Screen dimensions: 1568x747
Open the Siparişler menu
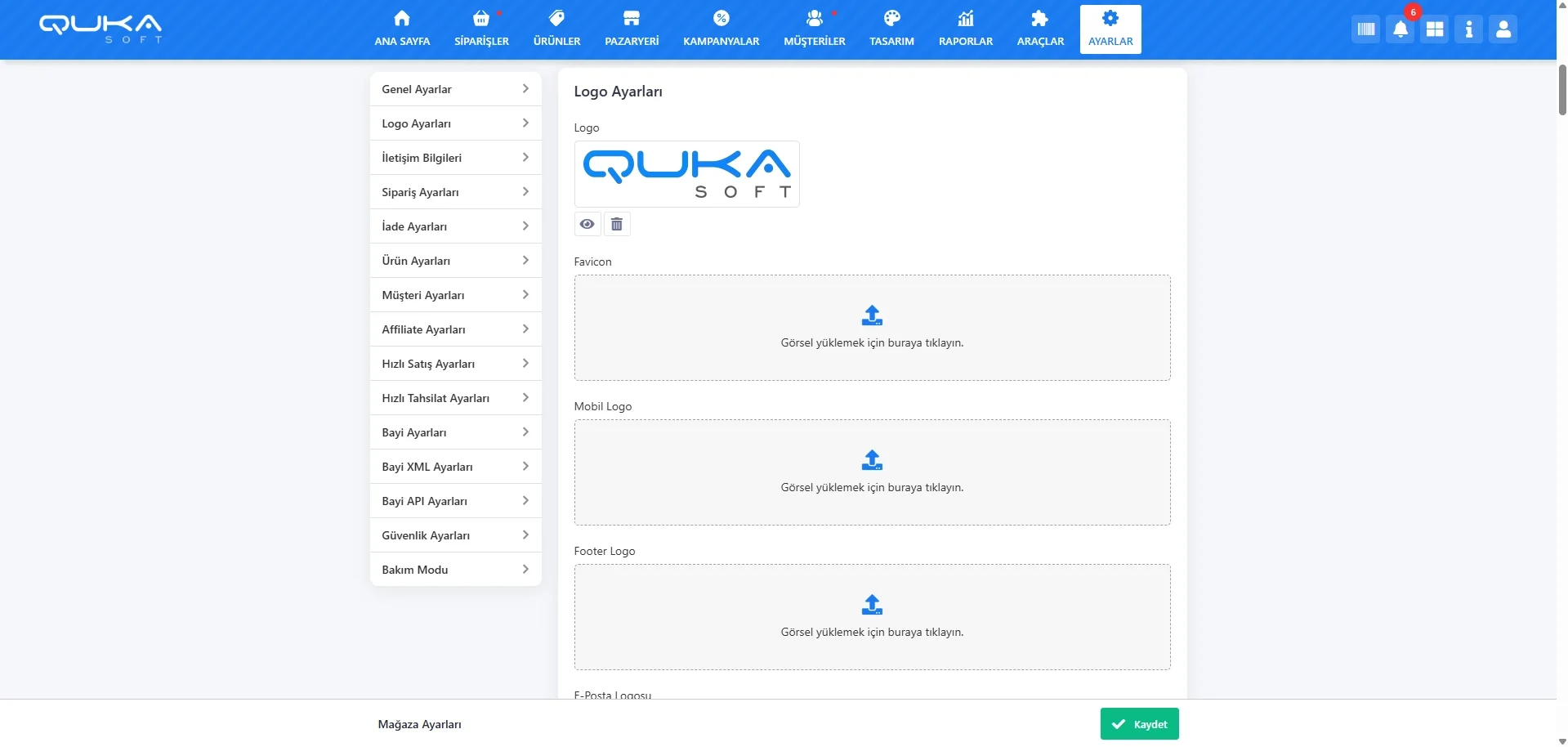tap(481, 29)
